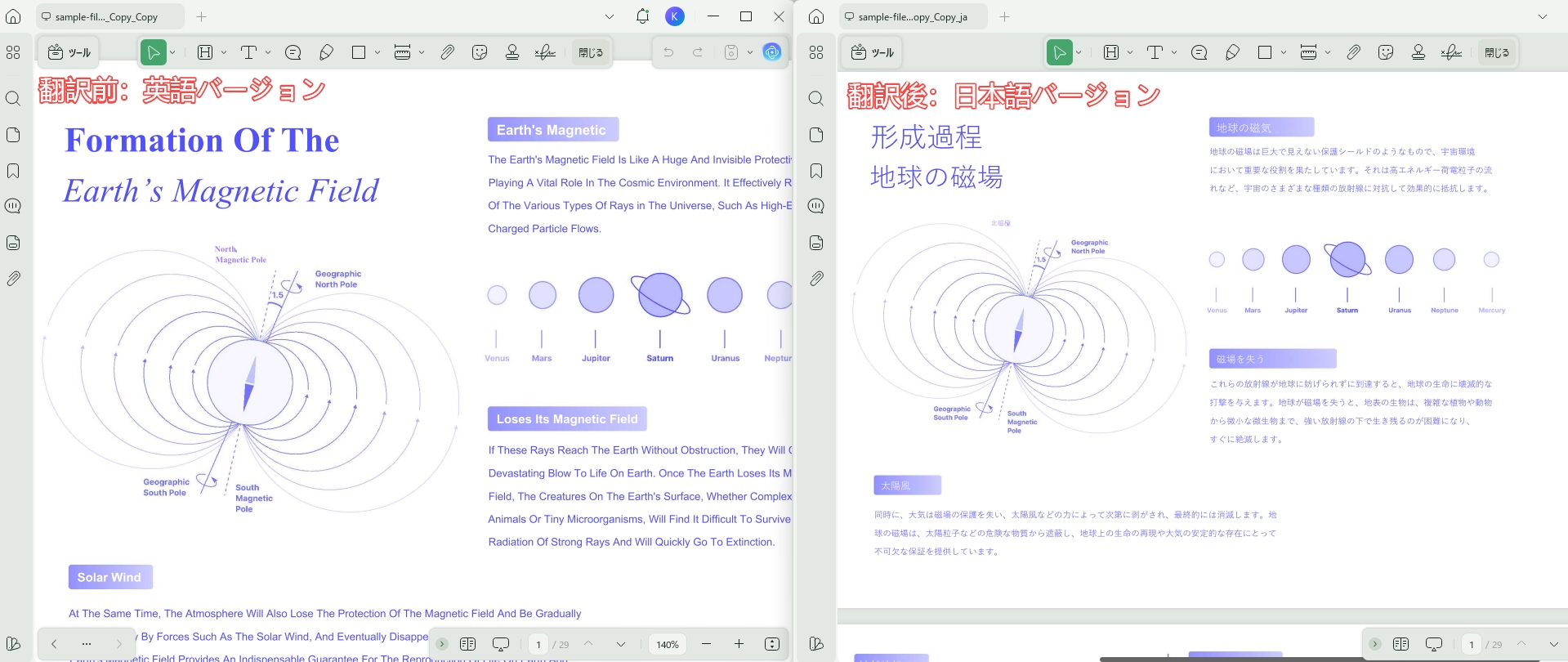1568x662 pixels.
Task: Select the pencil tool in left window
Action: 326,52
